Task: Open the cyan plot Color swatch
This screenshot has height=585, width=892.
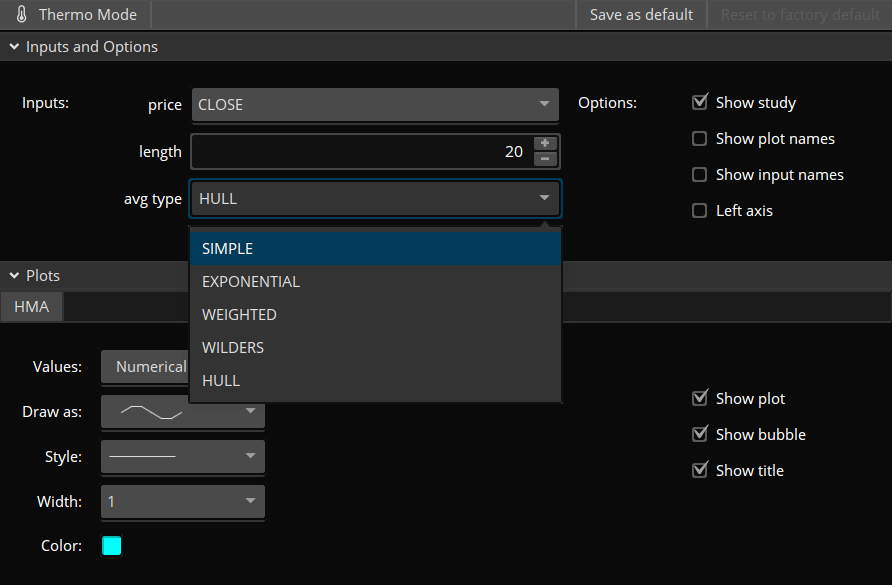Action: [x=112, y=546]
